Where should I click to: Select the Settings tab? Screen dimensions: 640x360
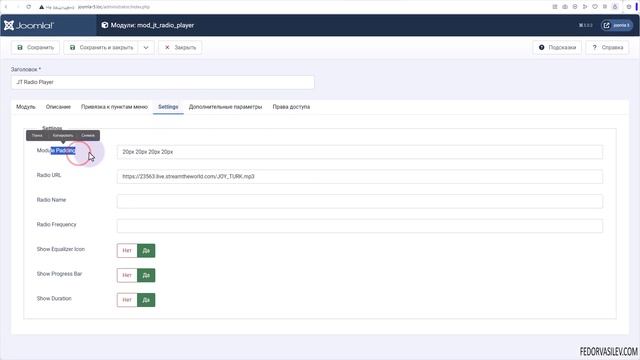click(168, 107)
